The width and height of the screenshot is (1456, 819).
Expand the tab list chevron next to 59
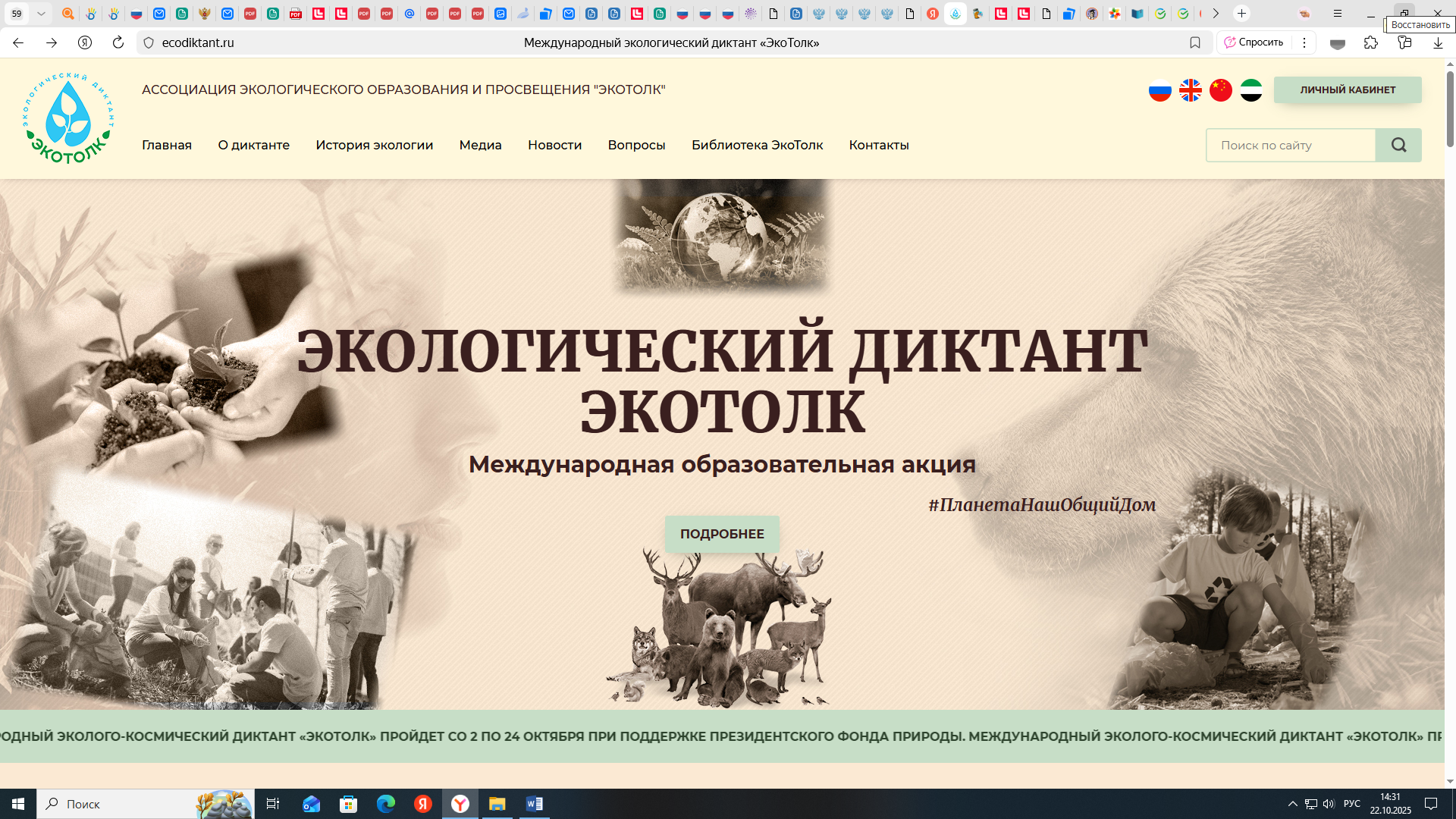pyautogui.click(x=42, y=14)
